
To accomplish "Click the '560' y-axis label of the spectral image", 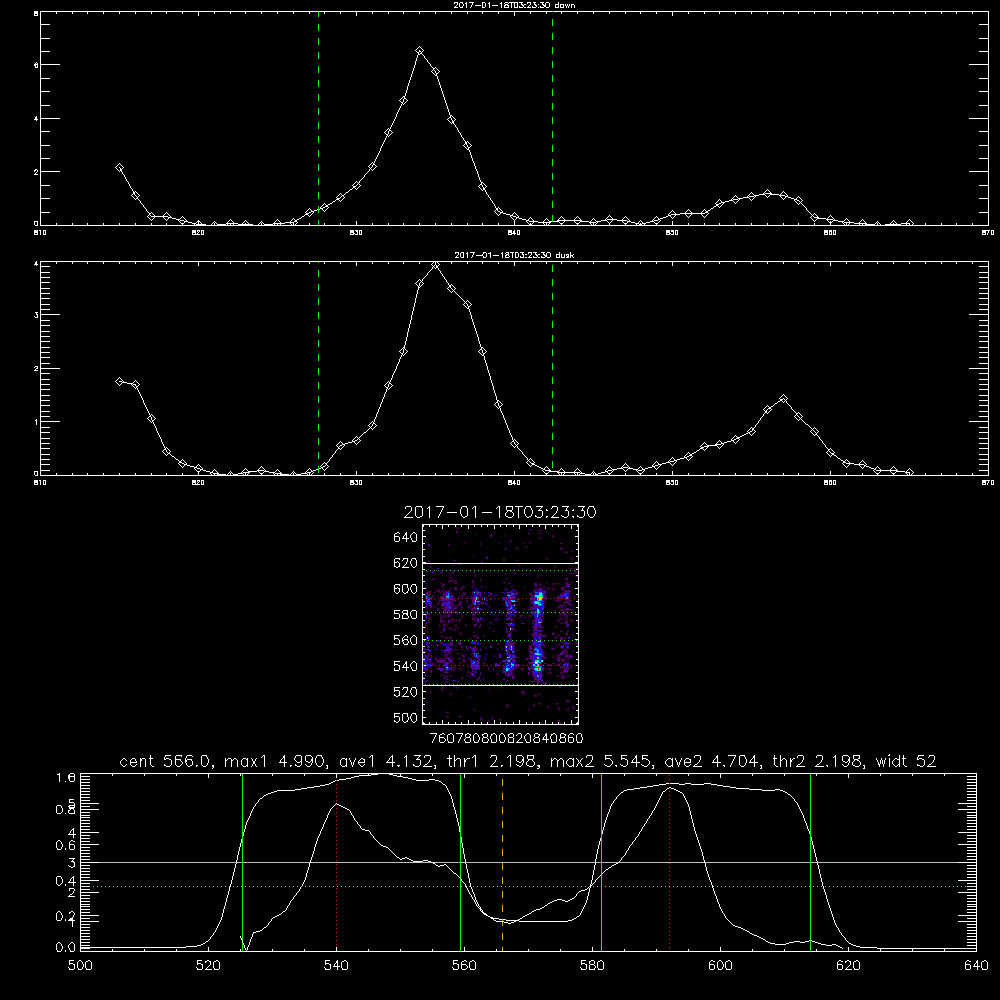I will pyautogui.click(x=406, y=640).
